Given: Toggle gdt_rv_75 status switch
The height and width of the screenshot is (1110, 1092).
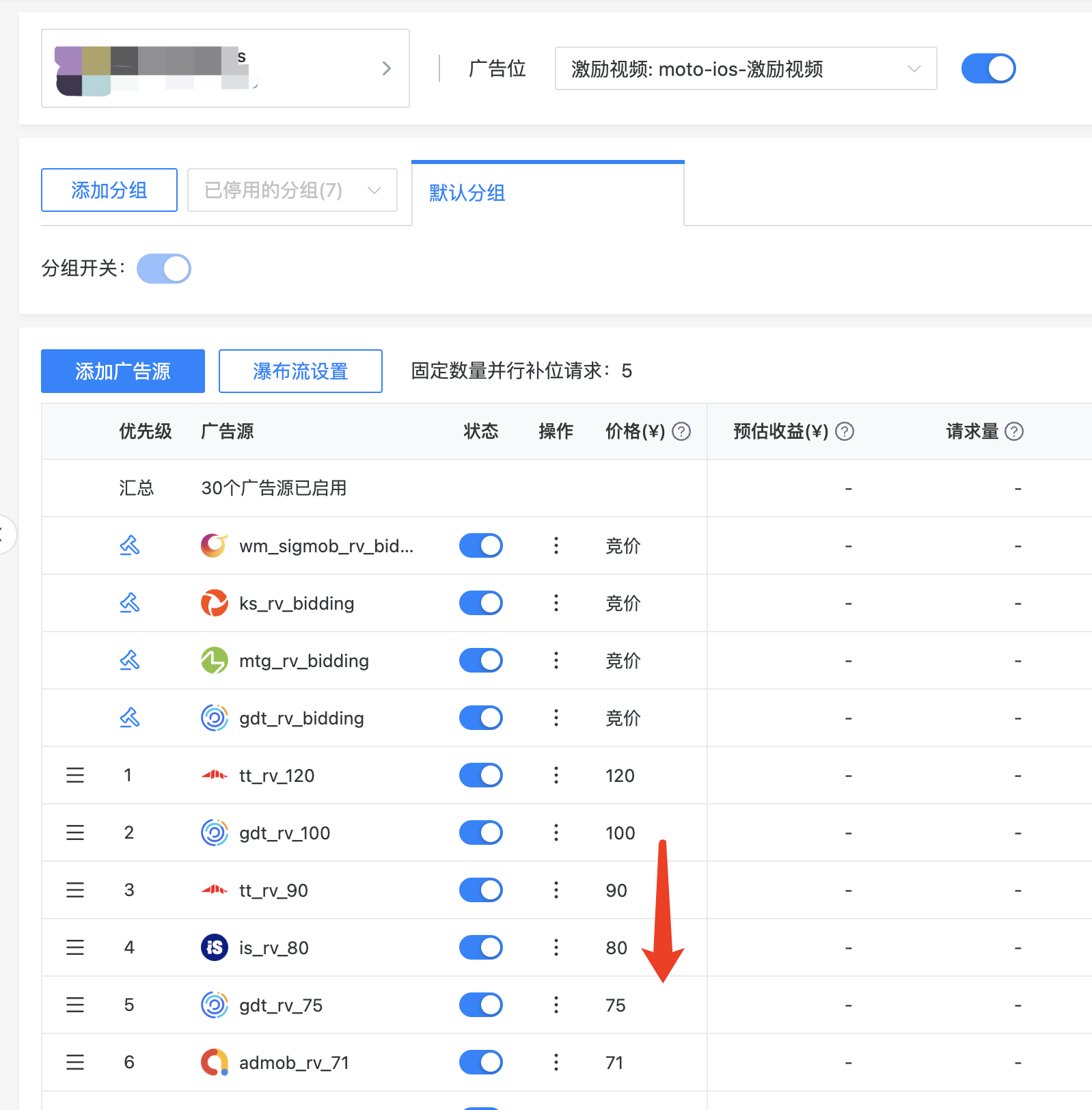Looking at the screenshot, I should pos(481,1005).
